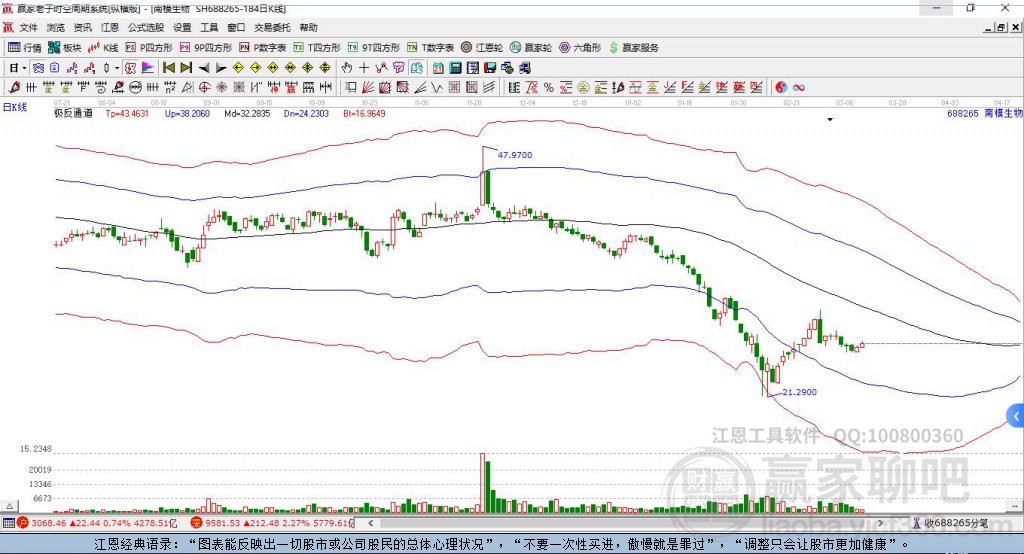Viewport: 1024px width, 554px height.
Task: Open the 交易委托 menu
Action: tap(272, 27)
